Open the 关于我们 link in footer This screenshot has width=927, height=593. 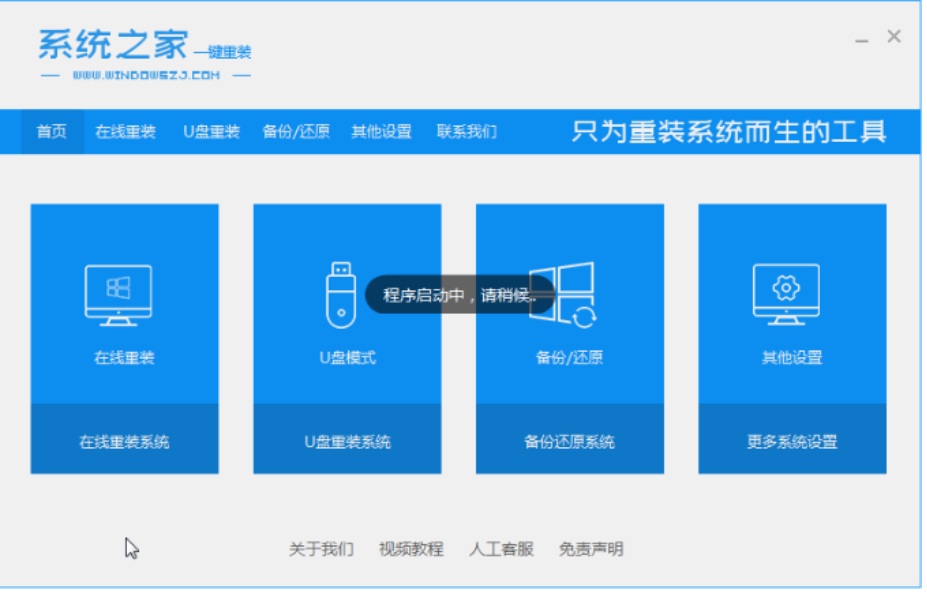pyautogui.click(x=321, y=549)
